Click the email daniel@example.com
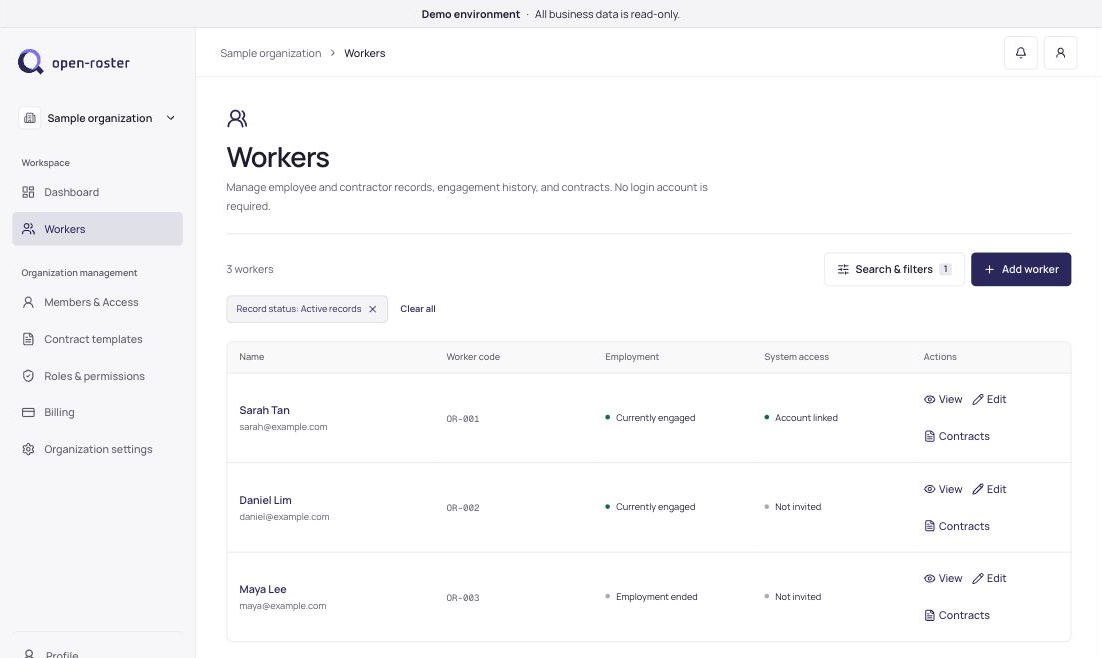1102x658 pixels. click(x=284, y=517)
